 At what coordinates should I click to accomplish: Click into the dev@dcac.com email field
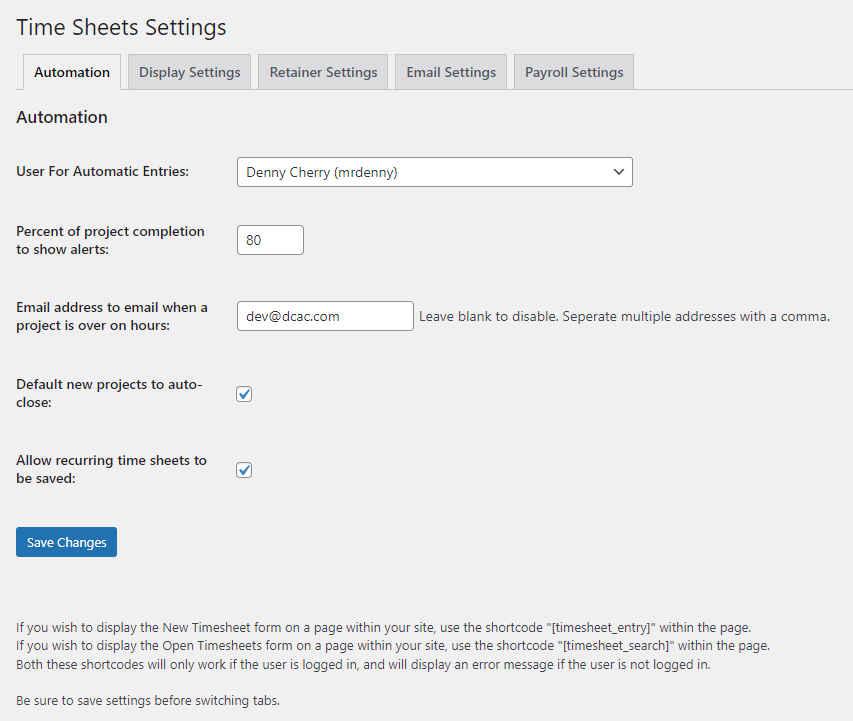(x=325, y=316)
